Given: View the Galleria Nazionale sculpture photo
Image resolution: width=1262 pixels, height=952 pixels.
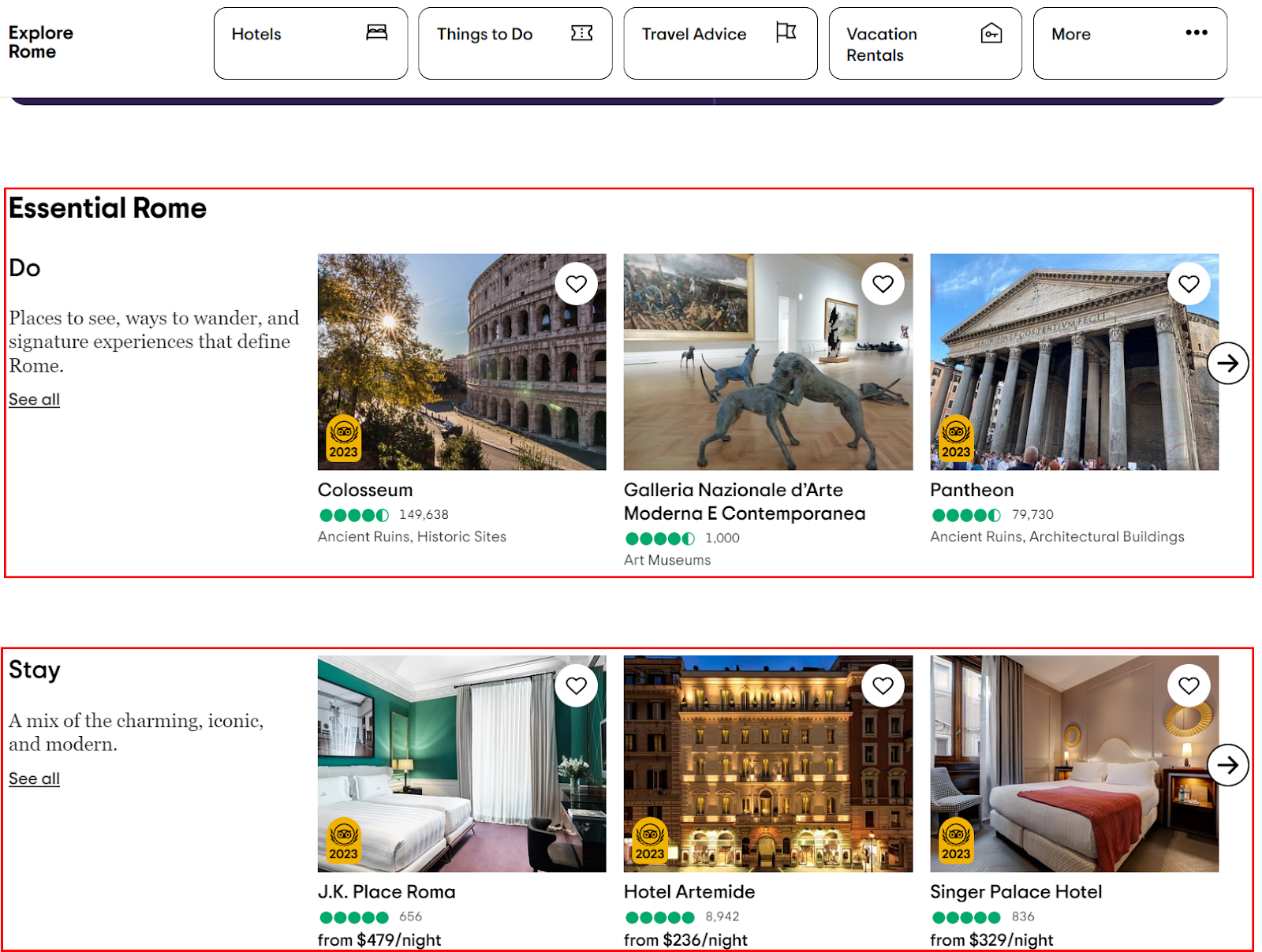Looking at the screenshot, I should coord(768,362).
